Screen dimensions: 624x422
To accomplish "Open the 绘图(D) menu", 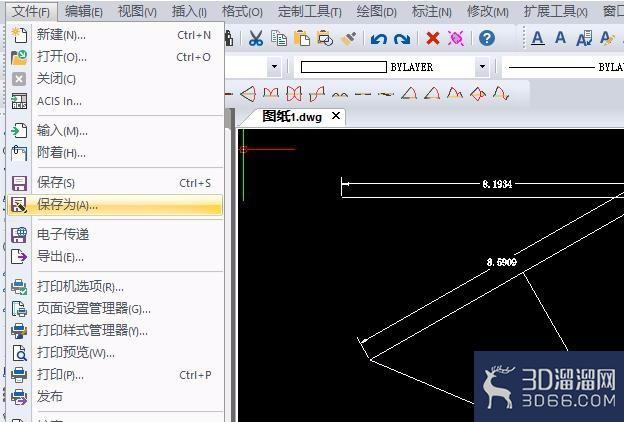I will pyautogui.click(x=376, y=11).
